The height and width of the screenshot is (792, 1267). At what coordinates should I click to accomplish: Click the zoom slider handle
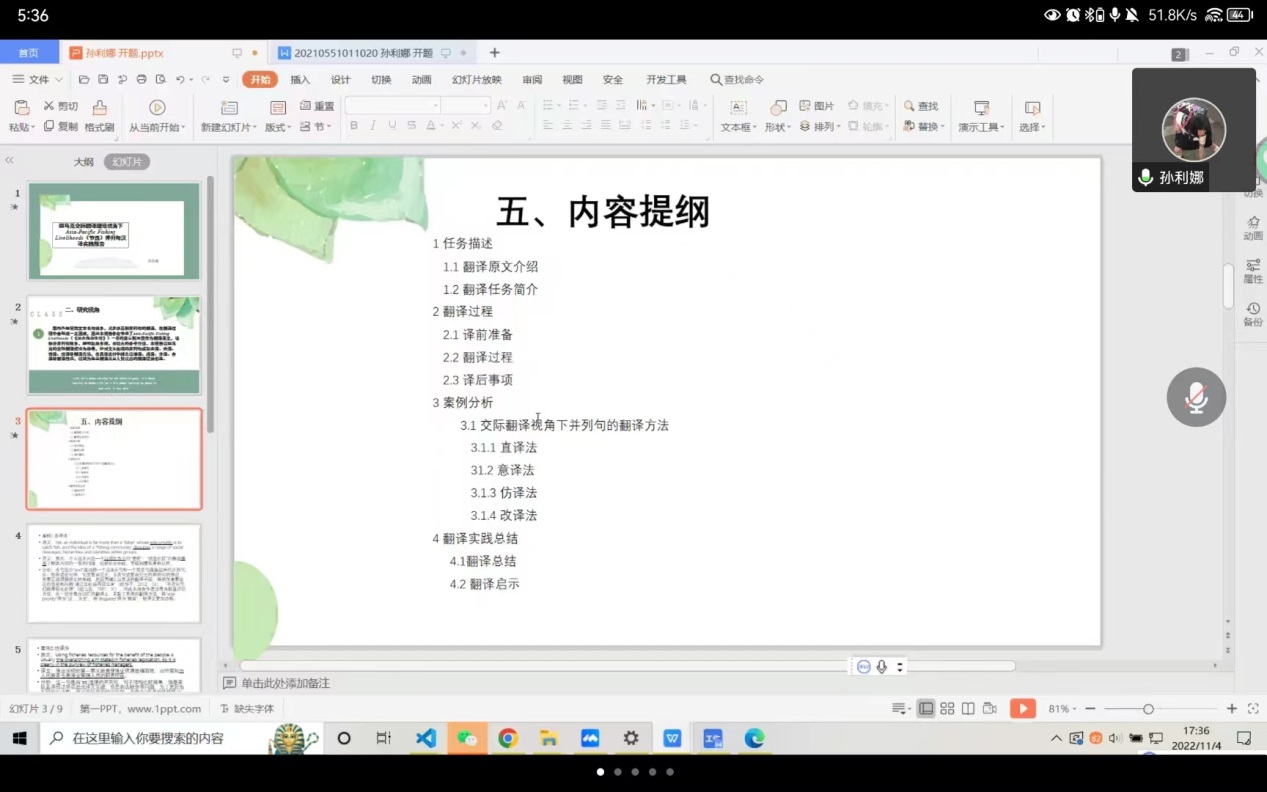1148,709
